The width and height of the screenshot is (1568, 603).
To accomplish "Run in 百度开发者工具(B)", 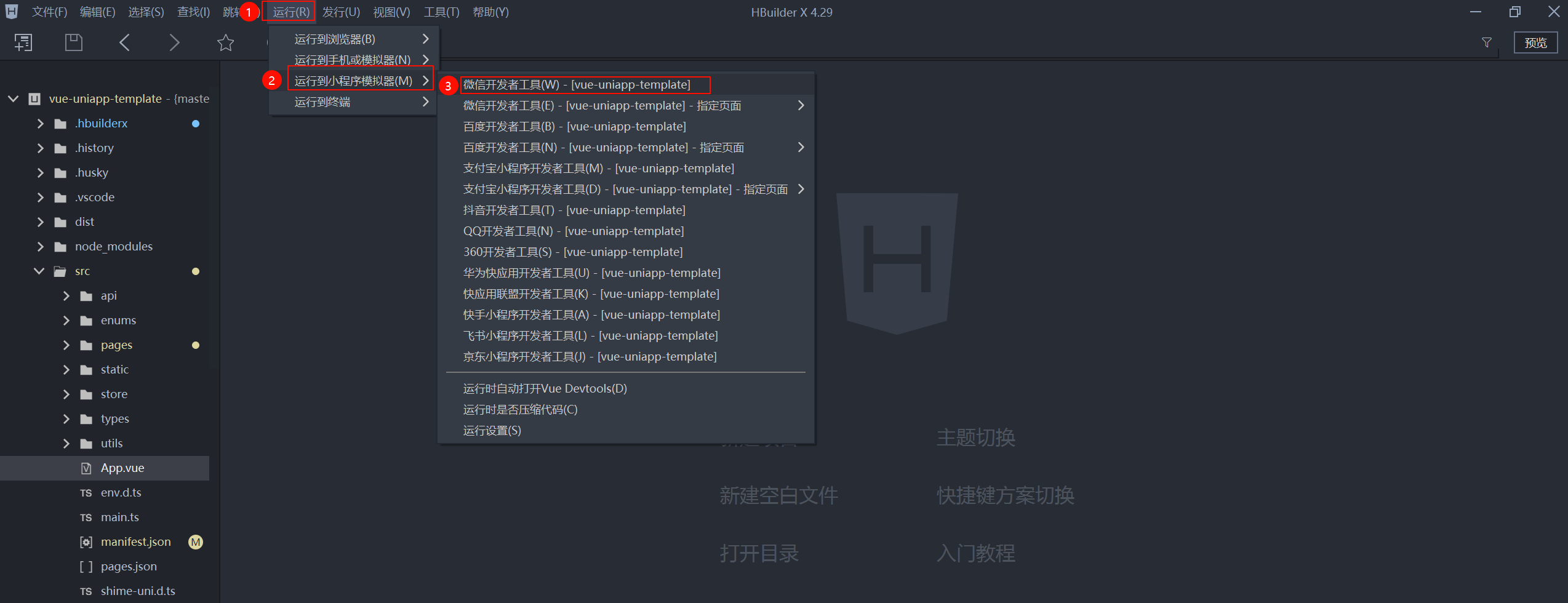I will coord(626,127).
